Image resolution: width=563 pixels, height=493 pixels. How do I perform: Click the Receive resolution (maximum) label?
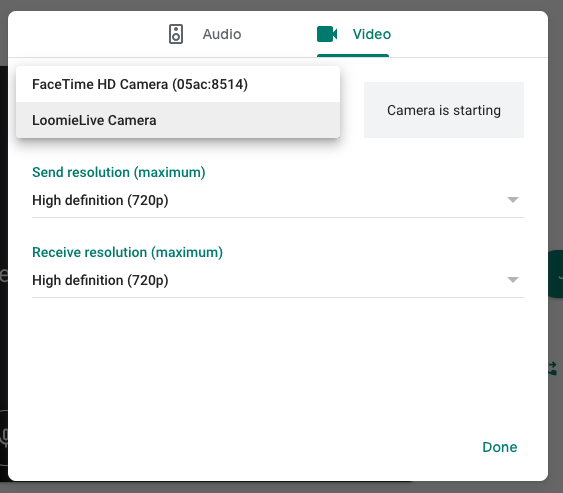127,252
